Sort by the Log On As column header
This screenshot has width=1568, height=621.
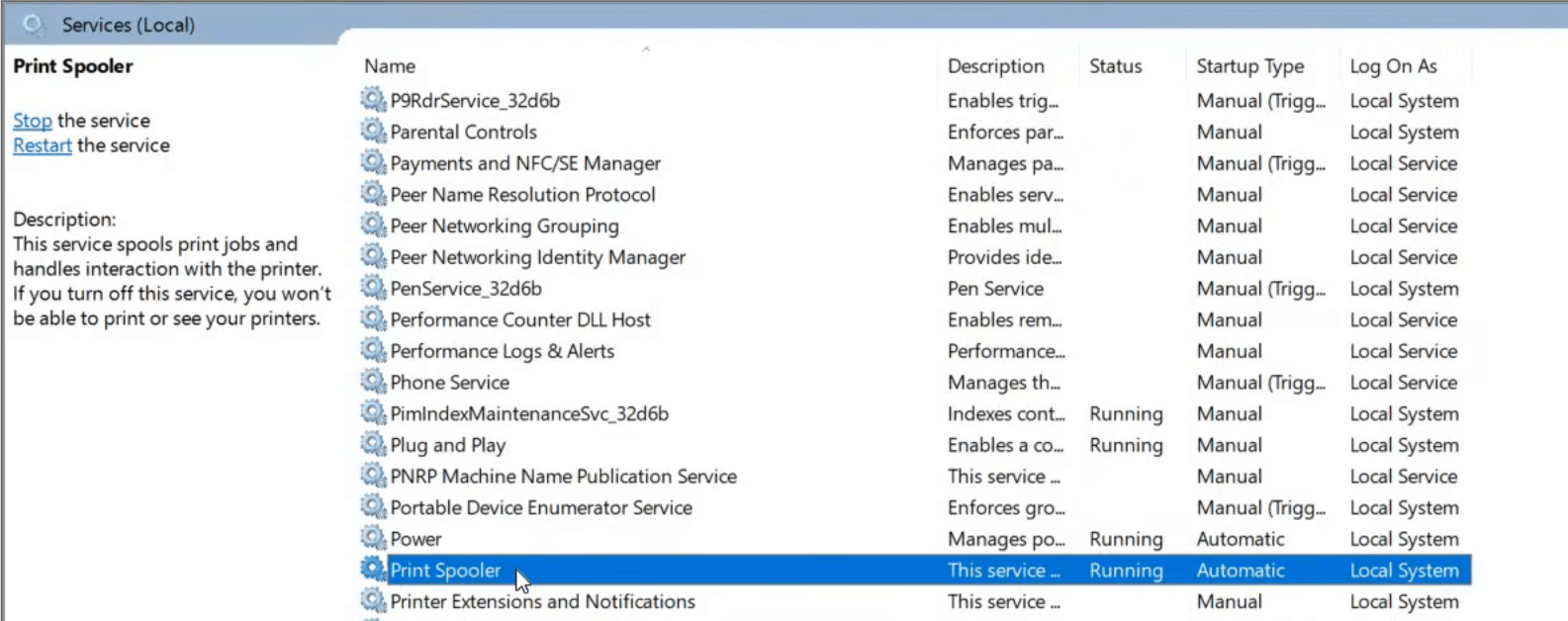[x=1394, y=66]
